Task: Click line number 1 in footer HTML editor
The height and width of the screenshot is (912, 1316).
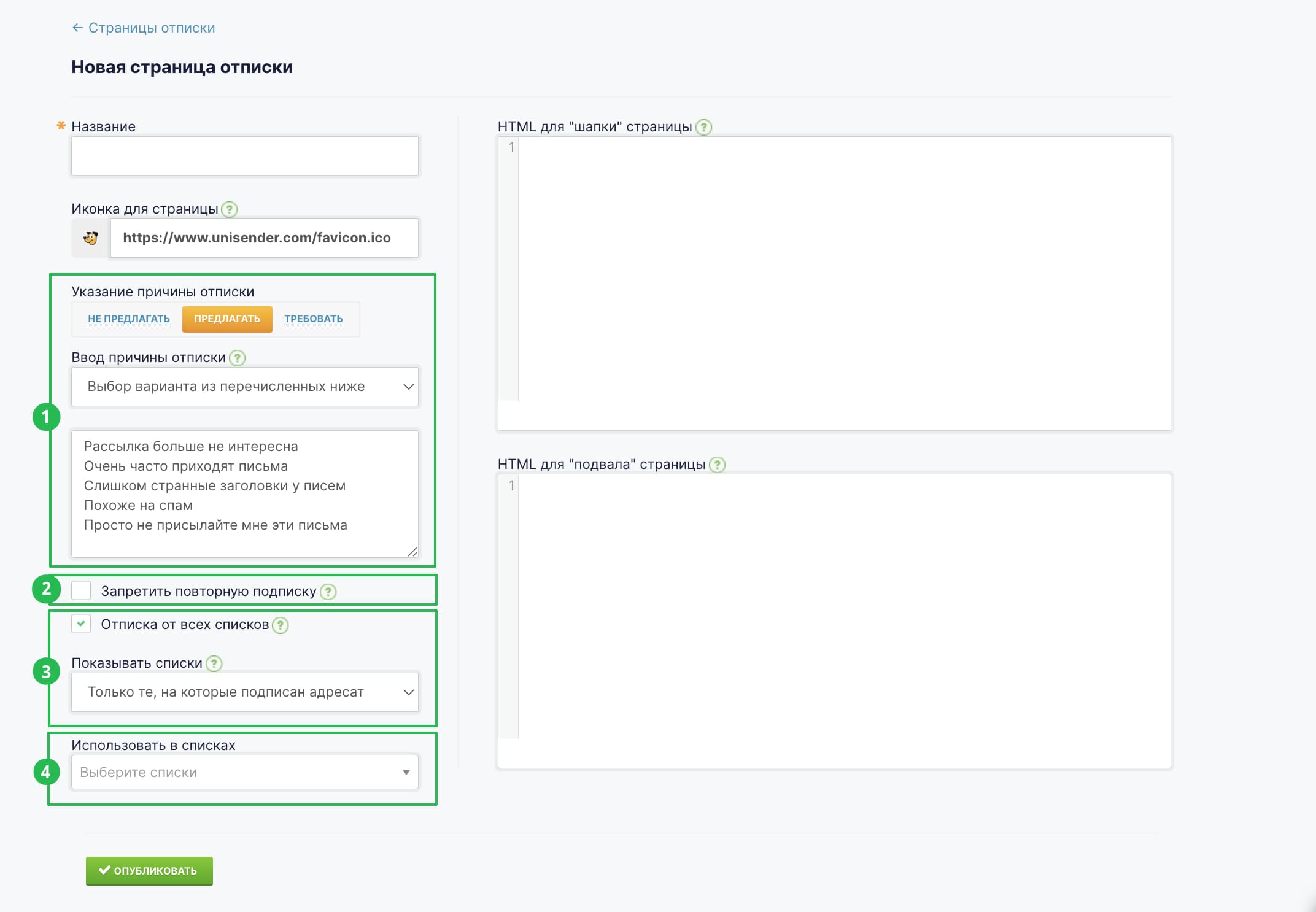Action: pyautogui.click(x=511, y=485)
